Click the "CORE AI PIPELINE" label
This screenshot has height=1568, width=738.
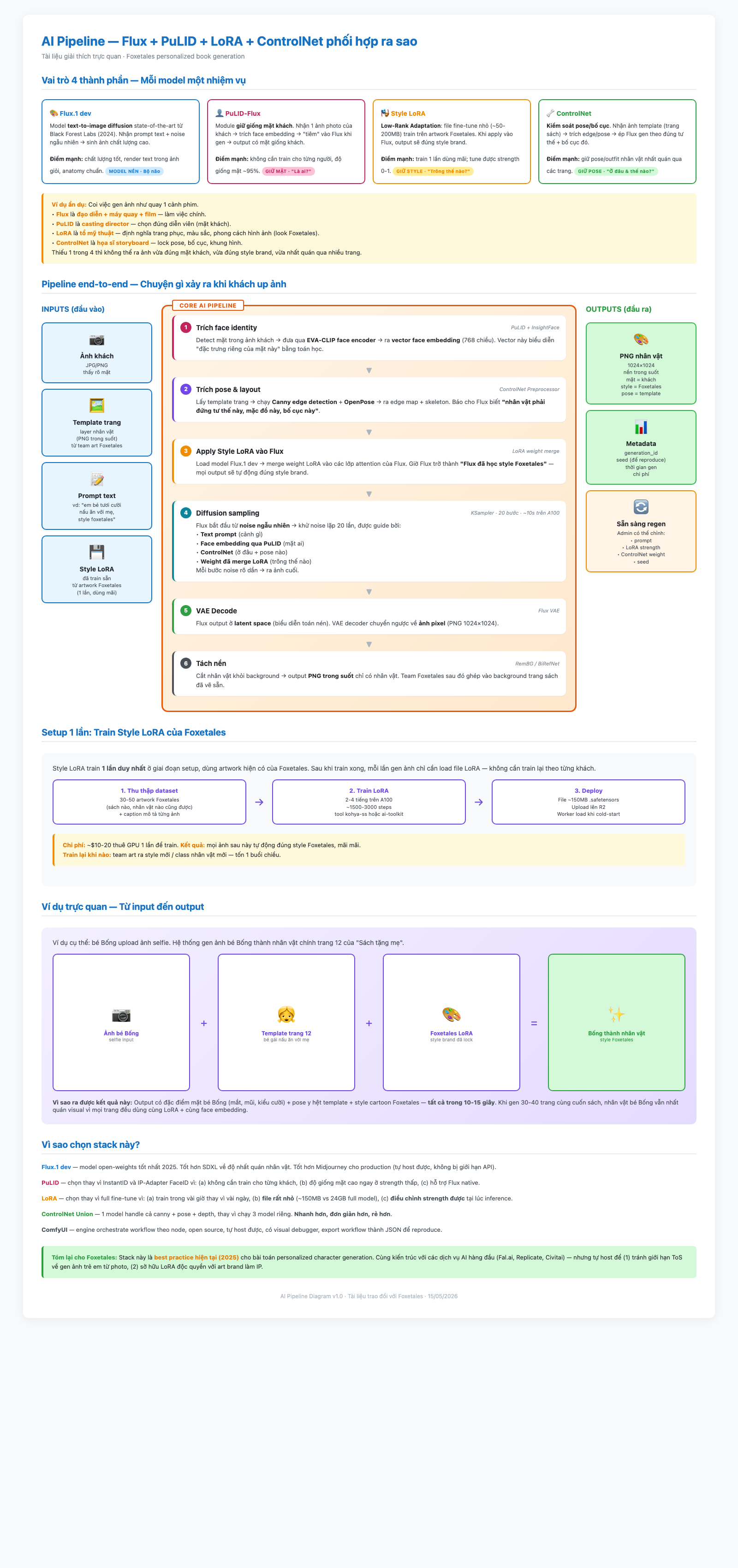[208, 306]
